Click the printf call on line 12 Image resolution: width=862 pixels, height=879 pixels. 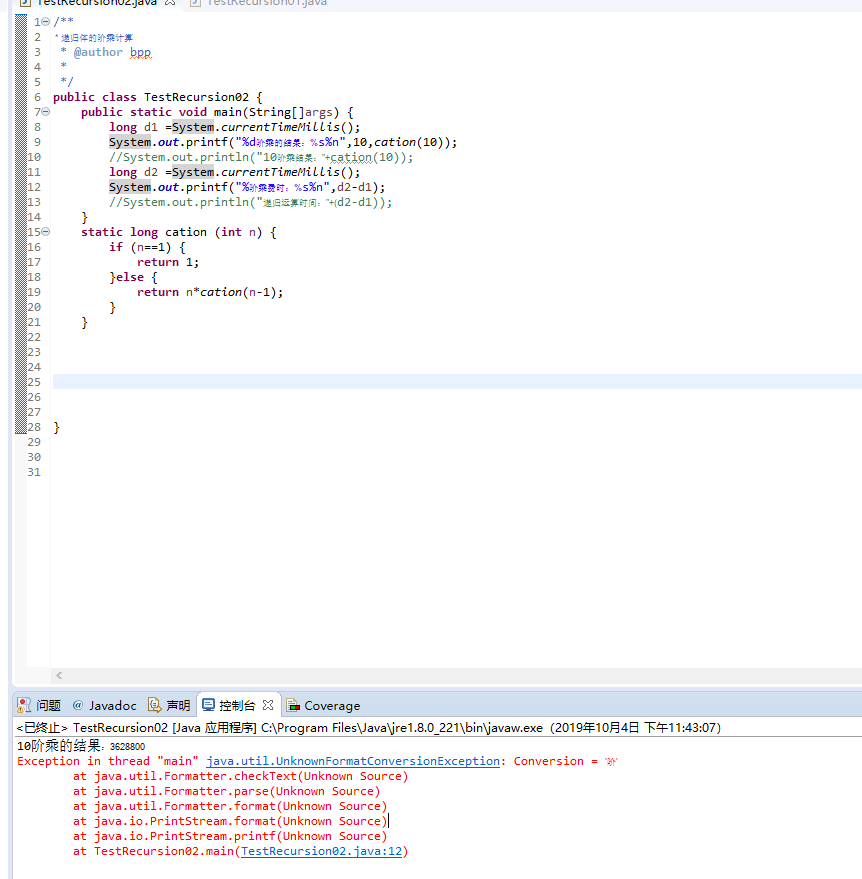coord(247,187)
